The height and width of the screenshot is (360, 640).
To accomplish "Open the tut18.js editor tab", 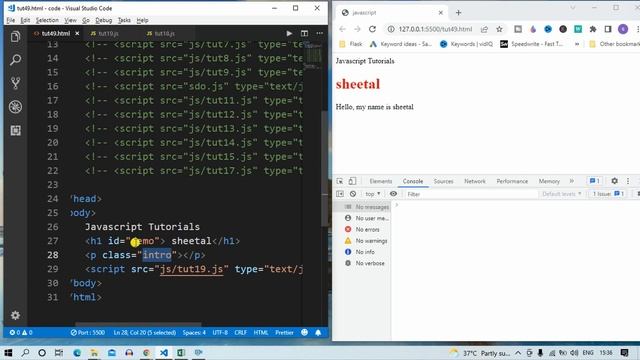I will [164, 33].
